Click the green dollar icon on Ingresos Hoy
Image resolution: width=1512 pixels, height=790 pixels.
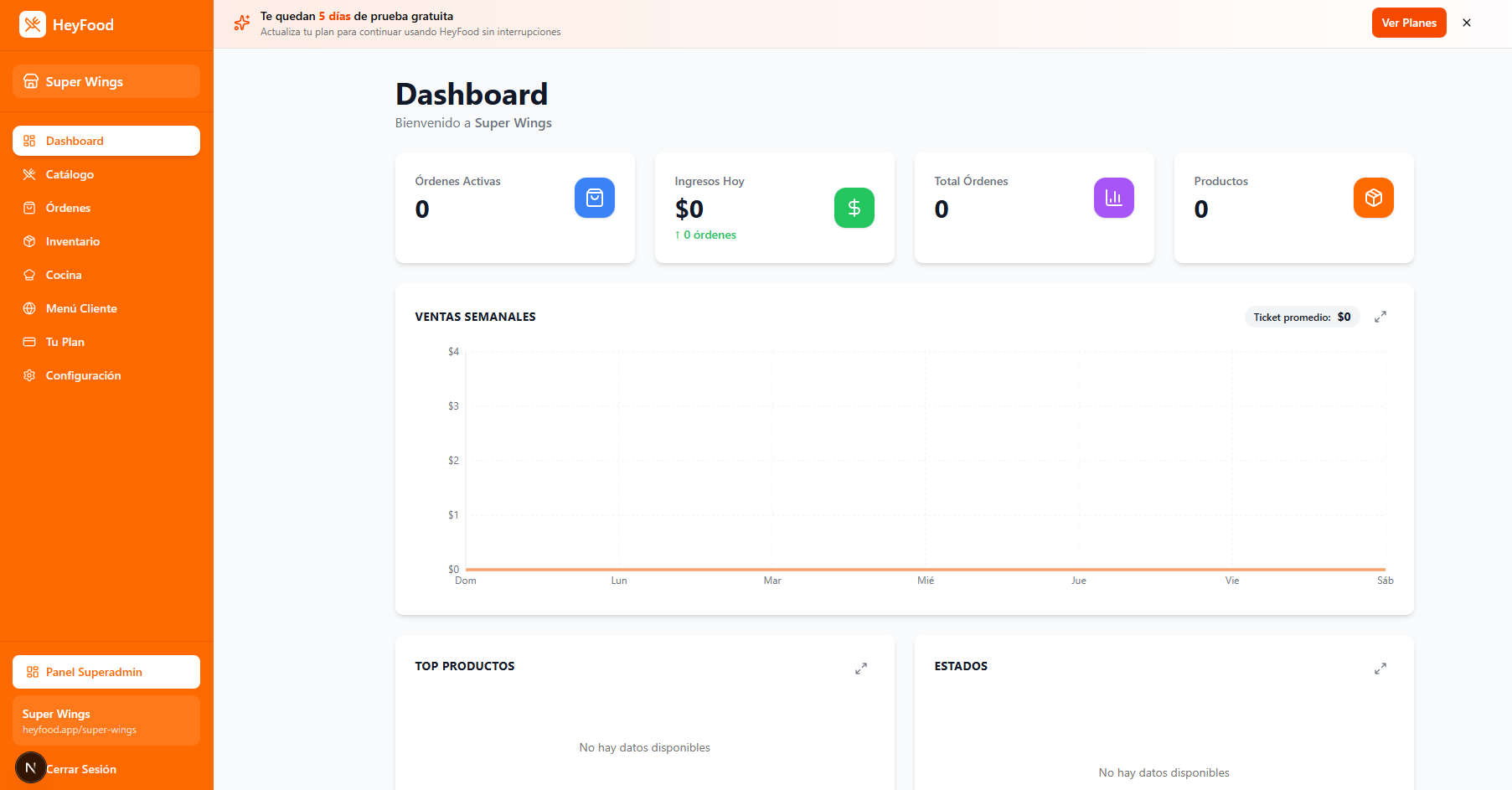click(x=854, y=208)
